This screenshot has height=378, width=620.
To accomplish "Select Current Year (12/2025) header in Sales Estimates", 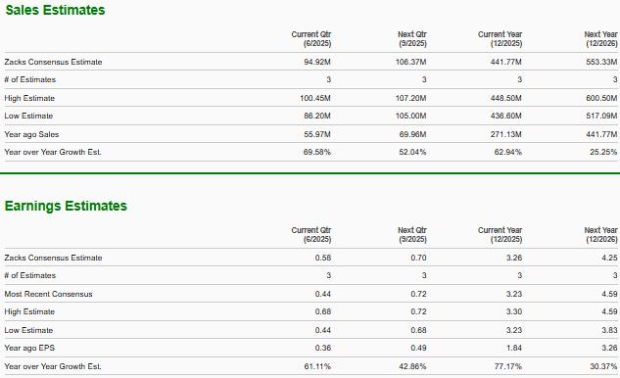I will pyautogui.click(x=500, y=39).
